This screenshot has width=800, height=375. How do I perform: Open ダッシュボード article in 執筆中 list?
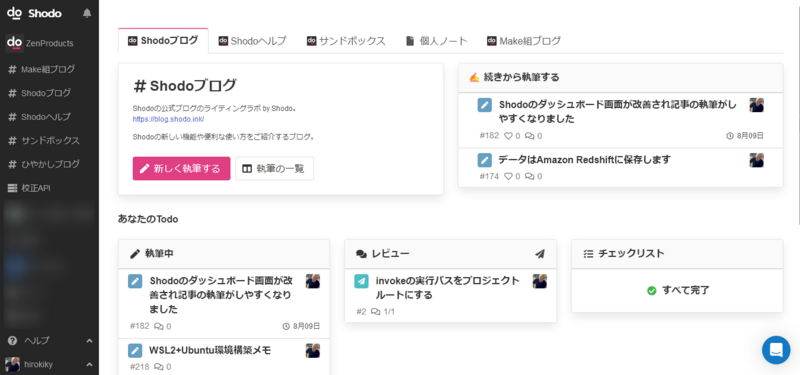[222, 294]
